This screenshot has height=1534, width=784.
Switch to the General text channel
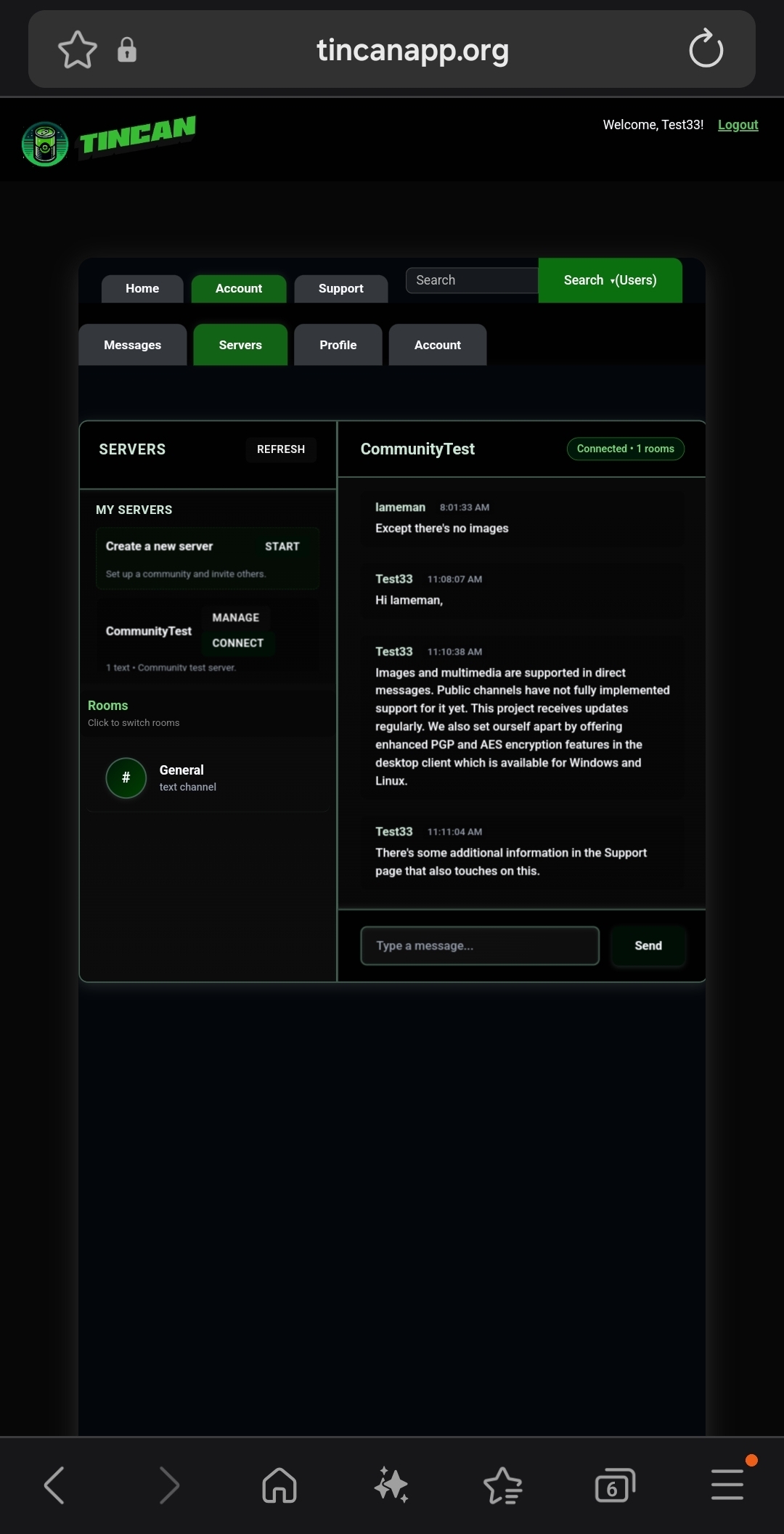tap(208, 778)
